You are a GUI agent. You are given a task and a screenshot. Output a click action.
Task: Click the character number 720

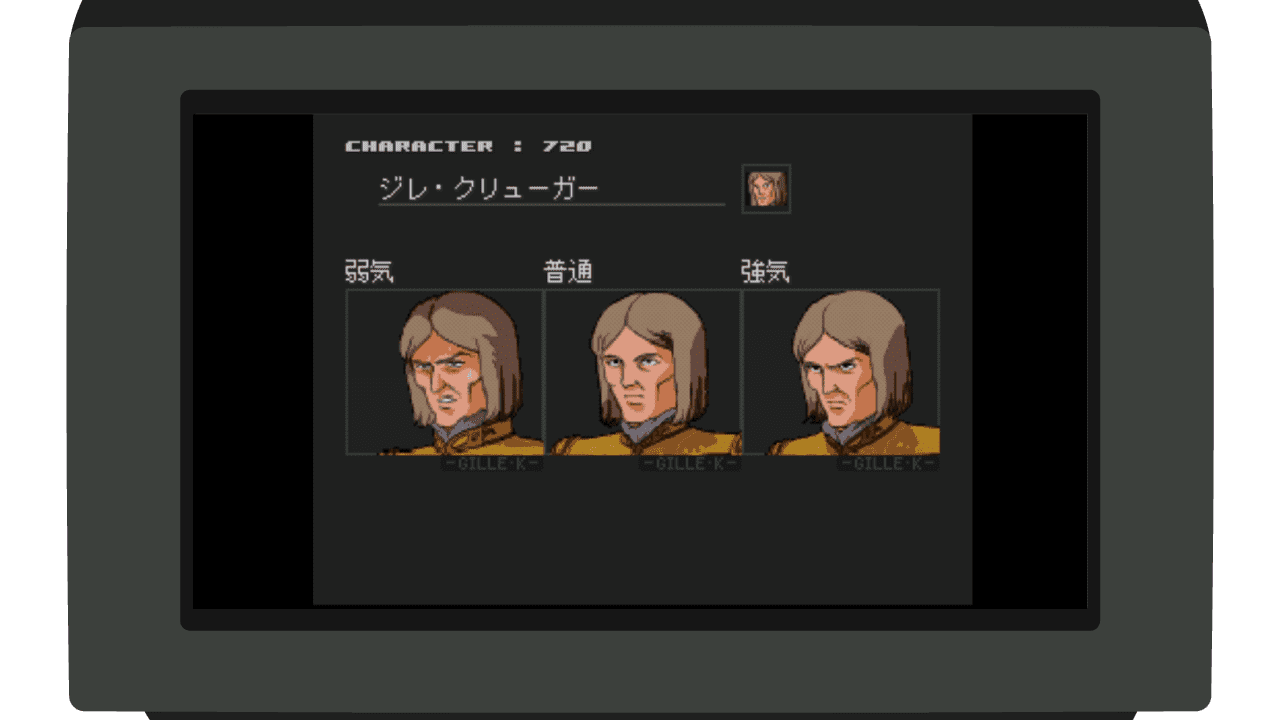[x=567, y=146]
